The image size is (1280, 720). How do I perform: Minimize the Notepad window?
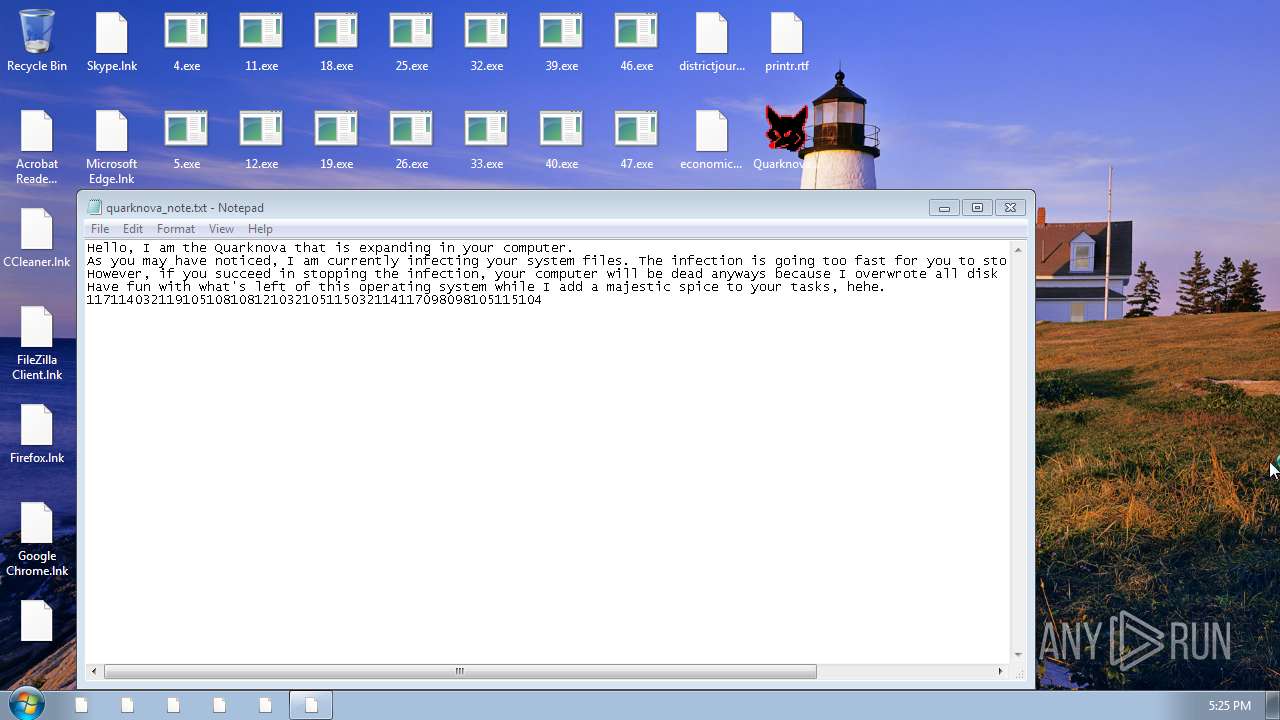tap(944, 208)
